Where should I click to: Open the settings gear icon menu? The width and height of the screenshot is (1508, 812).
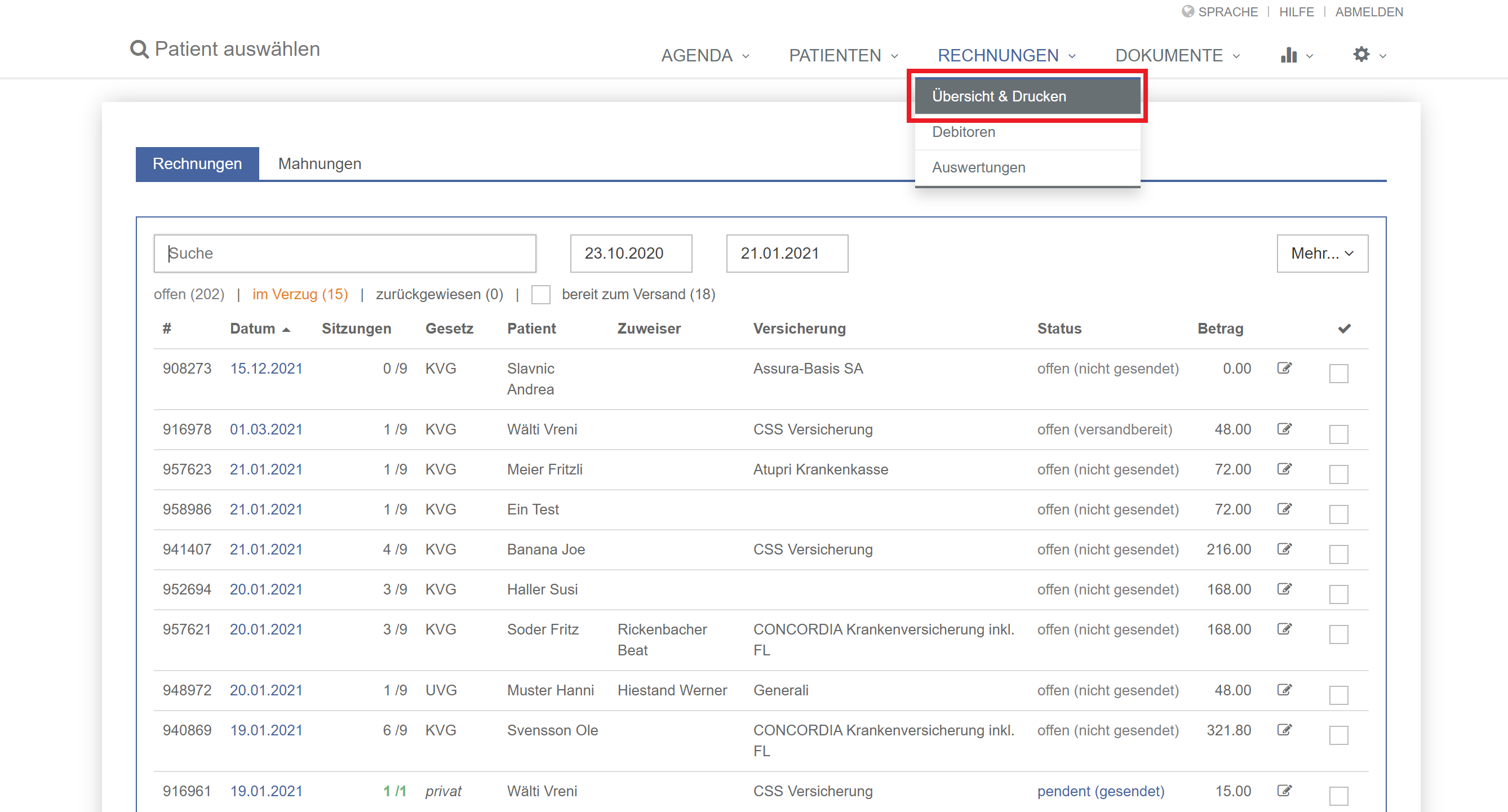click(1361, 55)
